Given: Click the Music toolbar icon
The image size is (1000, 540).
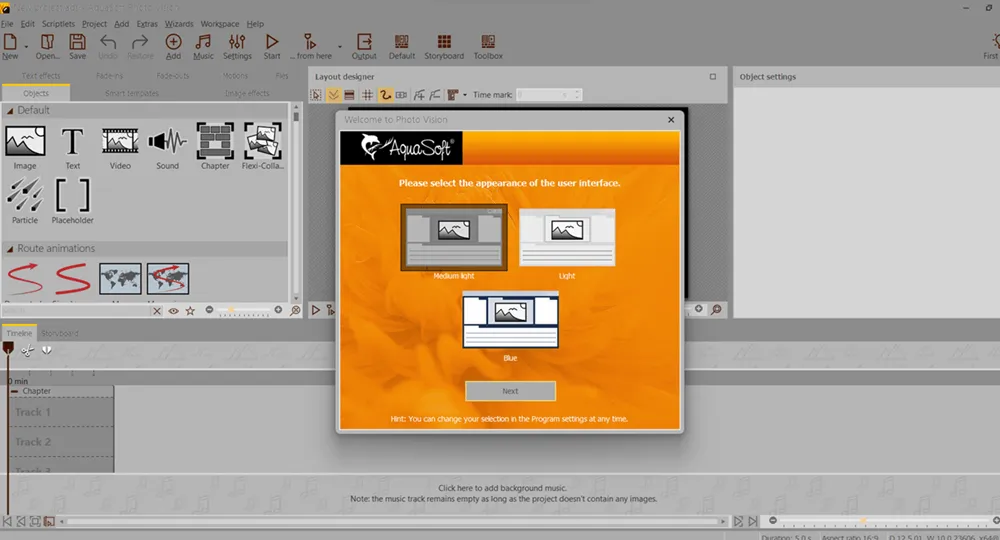Looking at the screenshot, I should point(203,46).
